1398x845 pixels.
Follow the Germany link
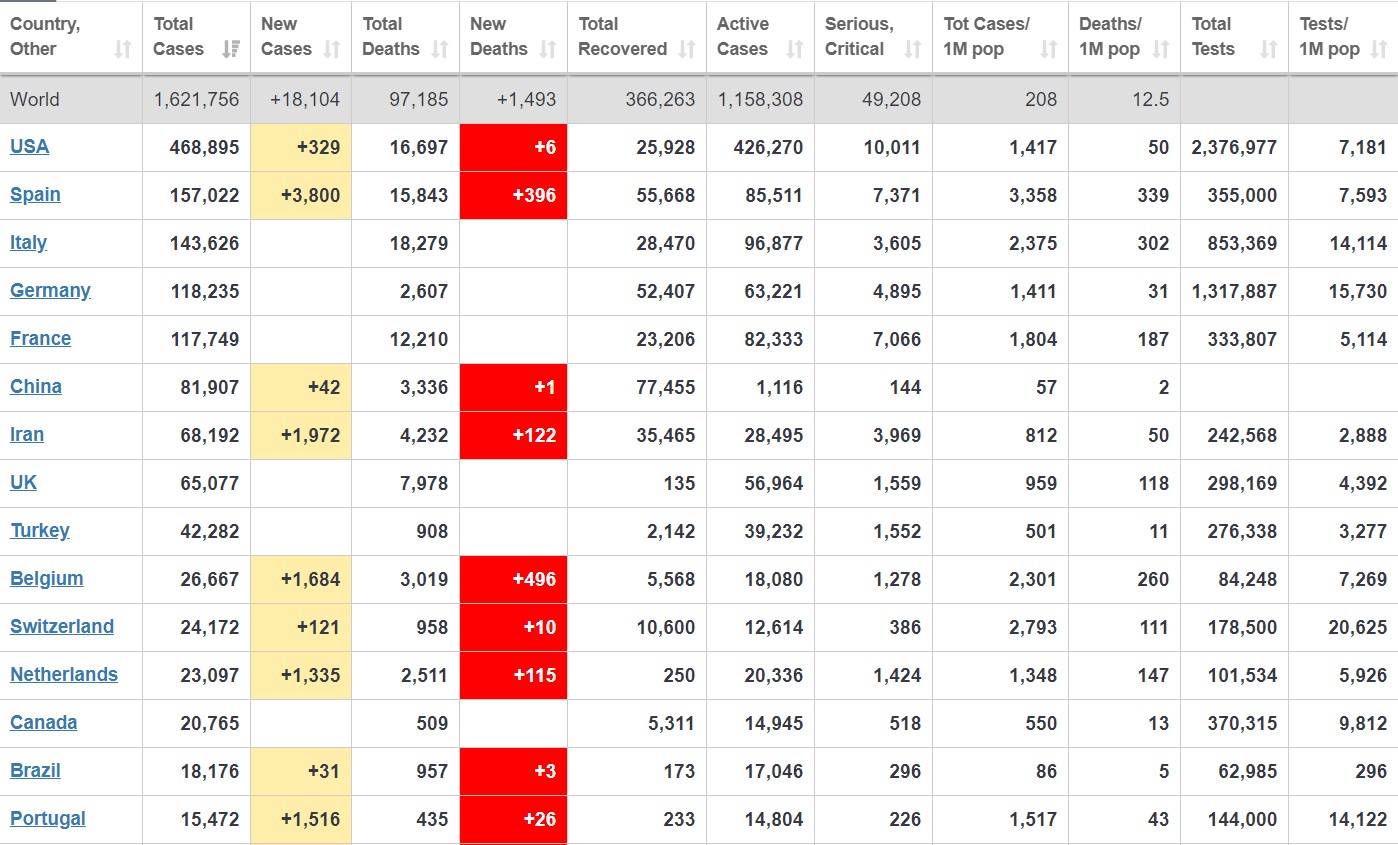[50, 291]
